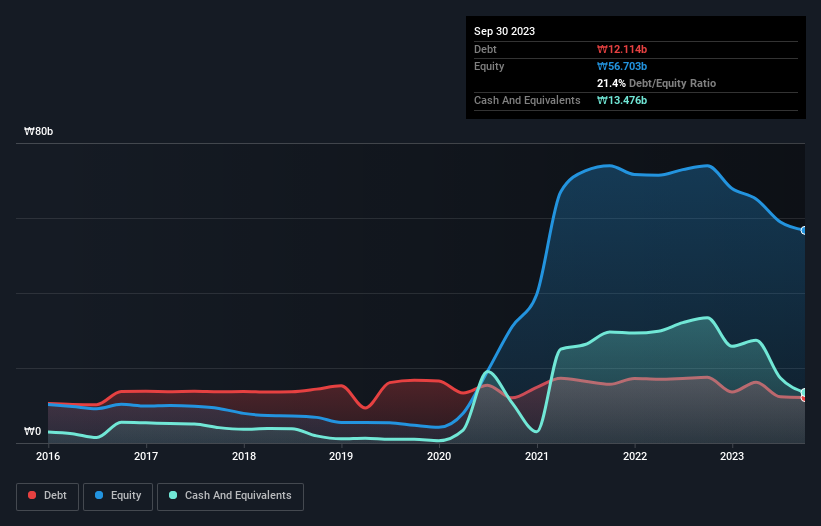Toggle the Equity series legend button
This screenshot has height=526, width=821.
point(118,496)
